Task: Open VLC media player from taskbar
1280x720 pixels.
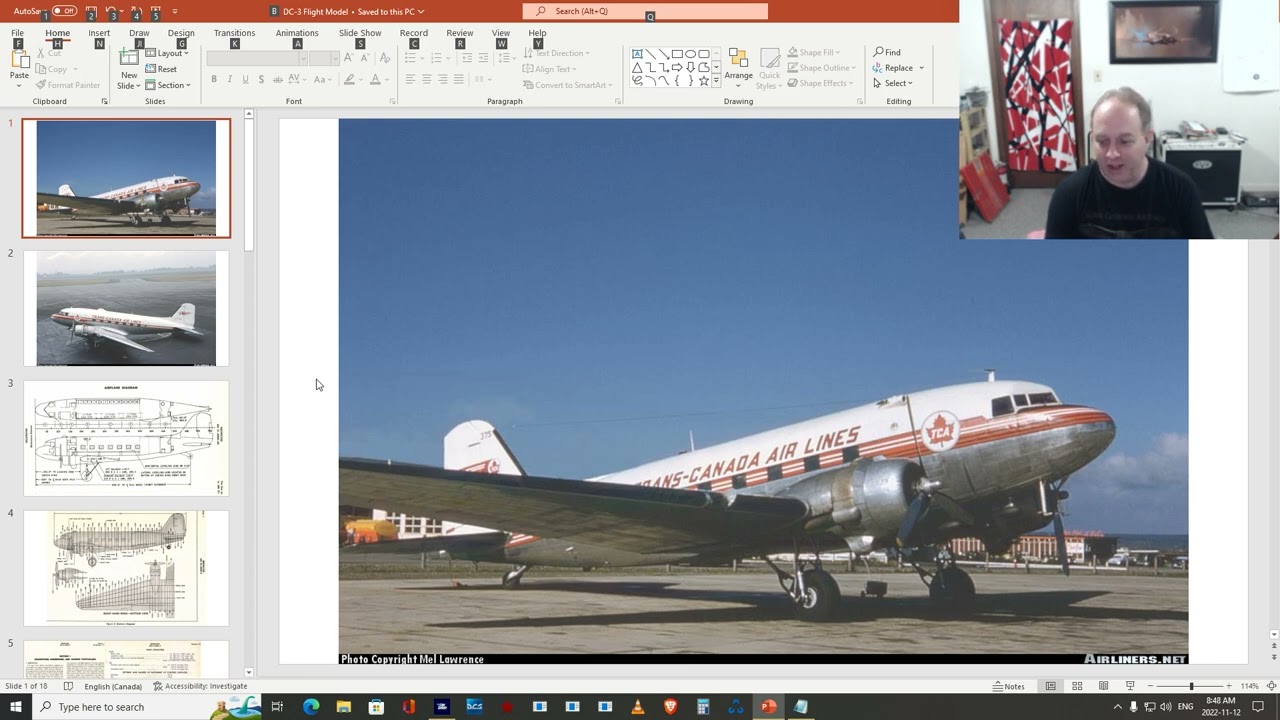Action: [x=638, y=707]
